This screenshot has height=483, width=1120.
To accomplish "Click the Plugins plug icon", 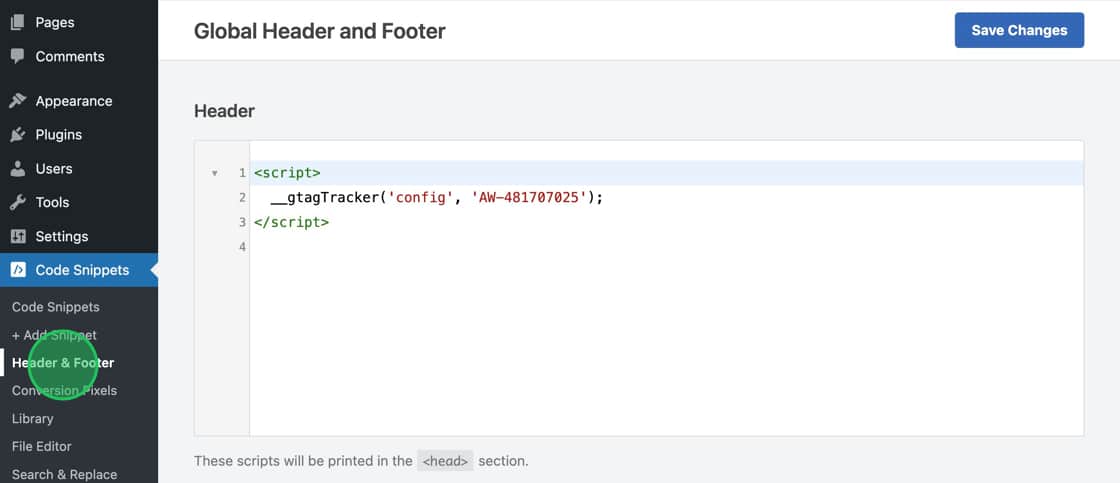I will [x=18, y=135].
